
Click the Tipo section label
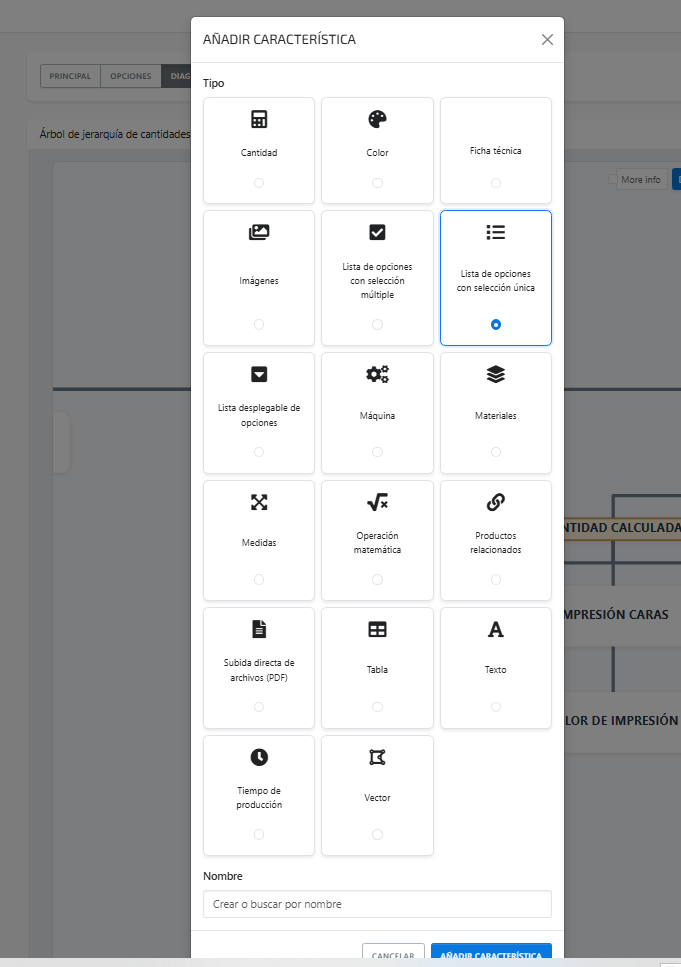click(213, 83)
